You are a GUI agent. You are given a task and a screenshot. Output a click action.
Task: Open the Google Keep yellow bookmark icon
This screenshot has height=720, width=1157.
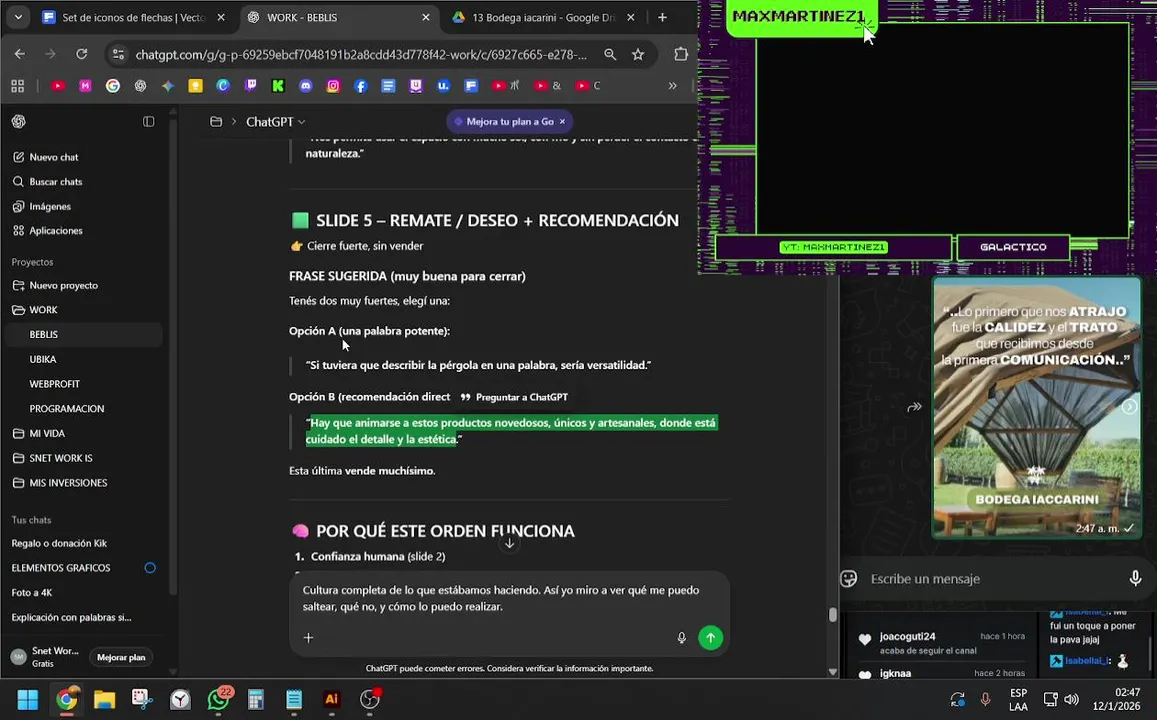tap(196, 86)
